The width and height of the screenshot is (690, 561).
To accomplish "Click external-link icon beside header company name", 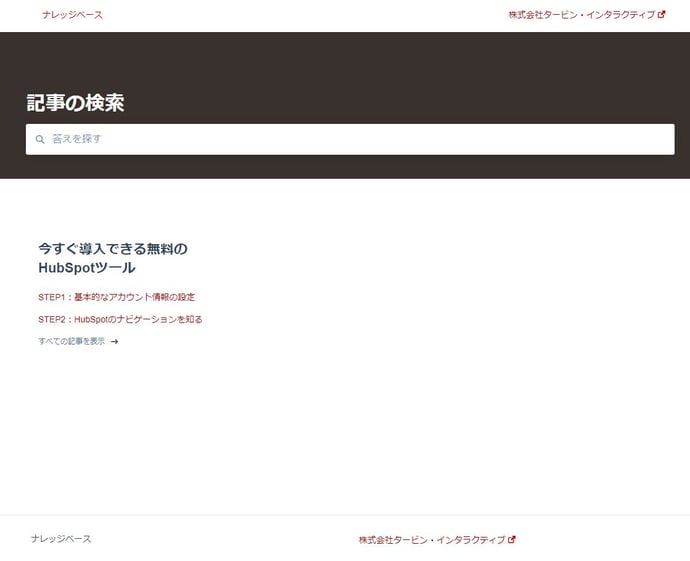I will pos(662,15).
